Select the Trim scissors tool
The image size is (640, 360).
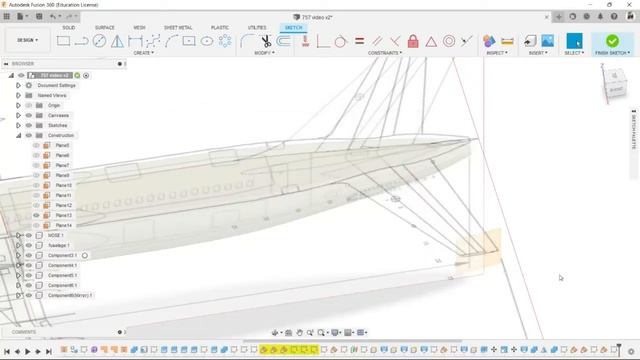266,41
